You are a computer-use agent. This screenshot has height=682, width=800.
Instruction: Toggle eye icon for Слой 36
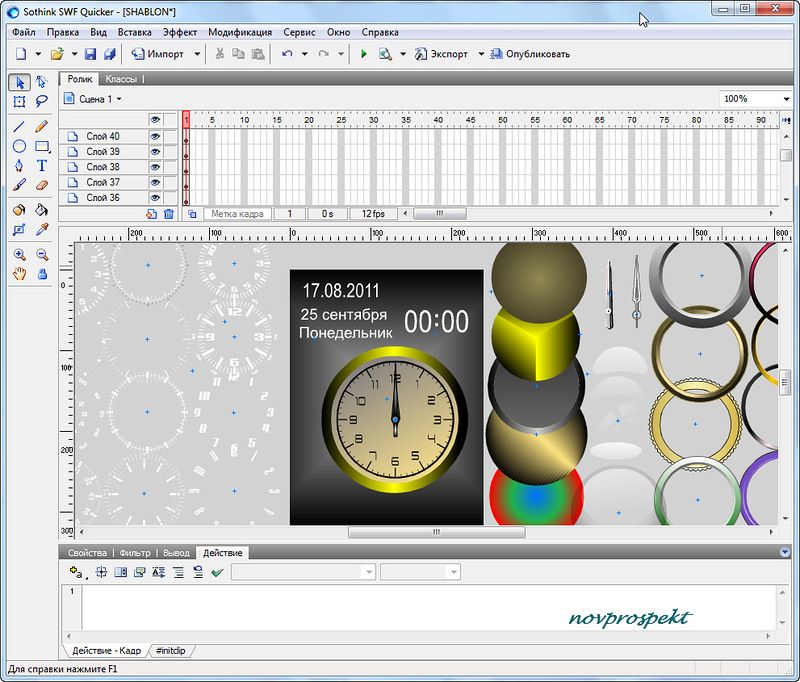pyautogui.click(x=155, y=198)
